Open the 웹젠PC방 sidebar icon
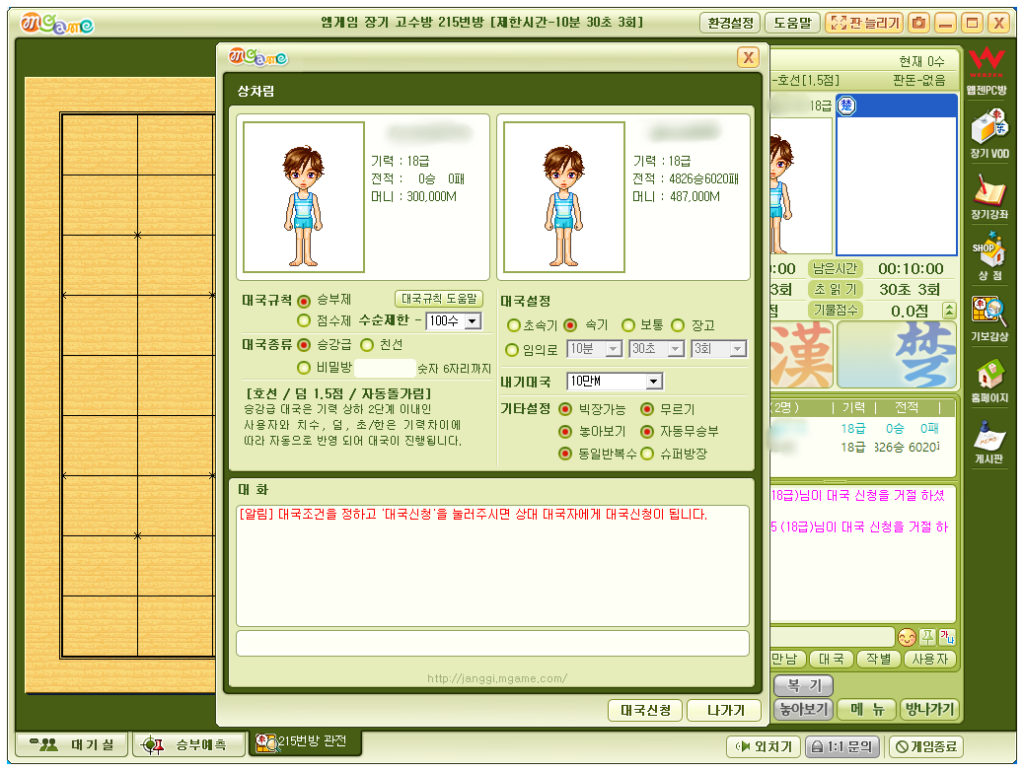 (x=987, y=71)
